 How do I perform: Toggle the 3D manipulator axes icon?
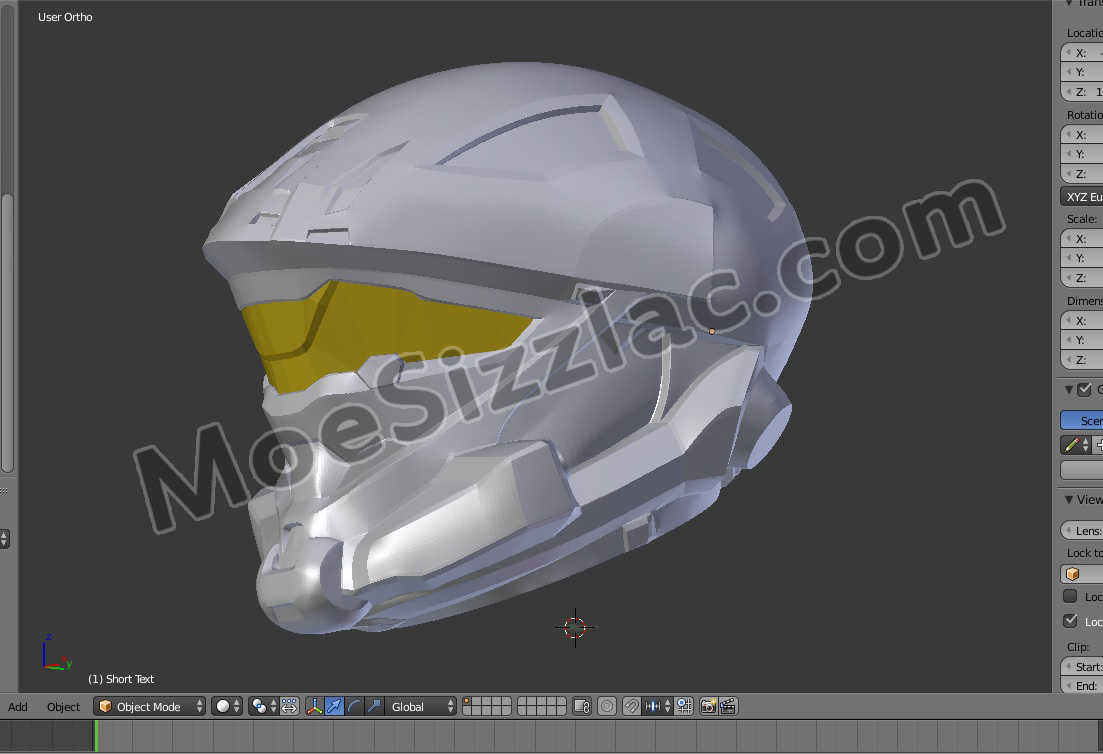314,706
